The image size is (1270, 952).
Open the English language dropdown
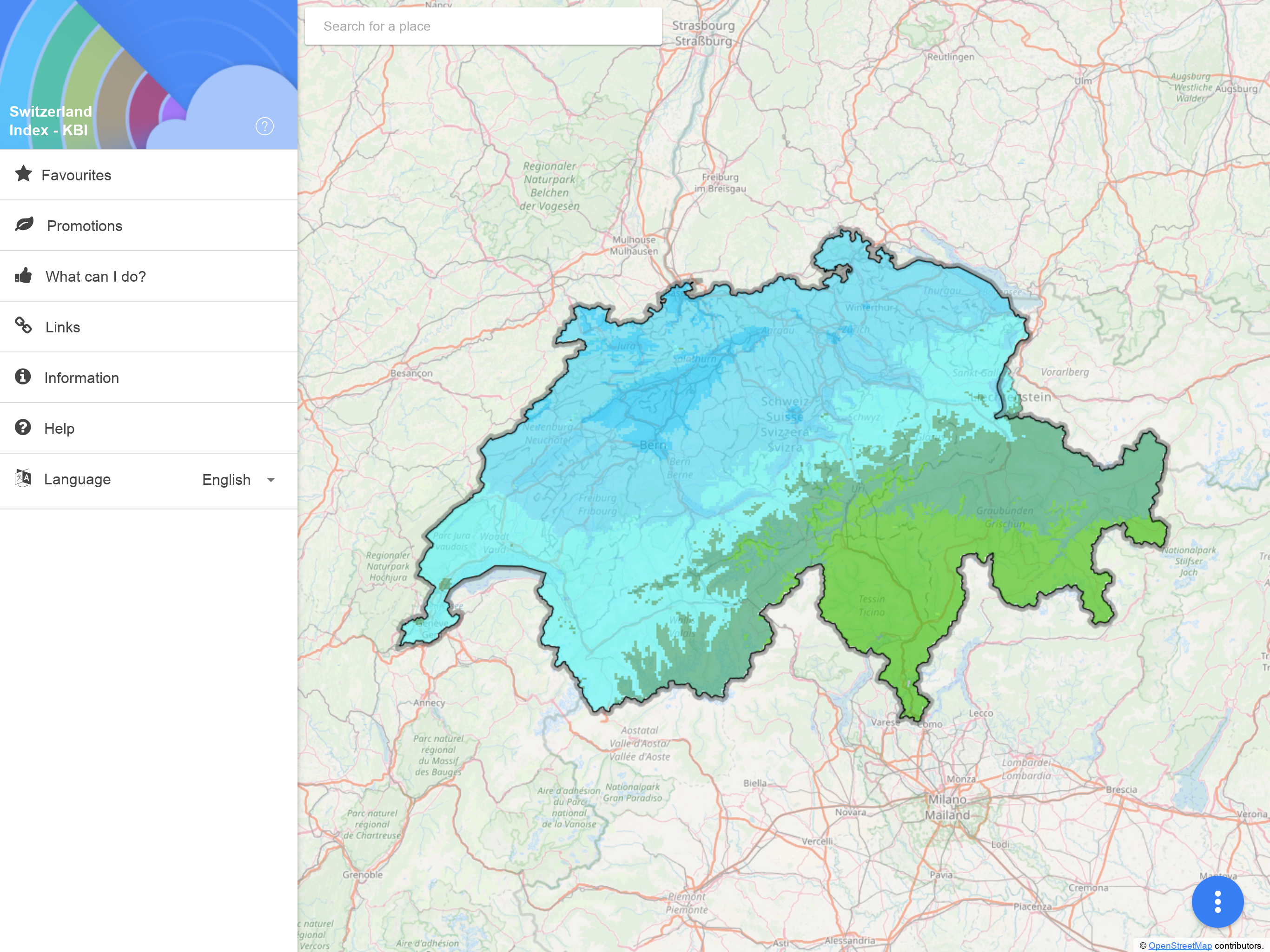(227, 480)
